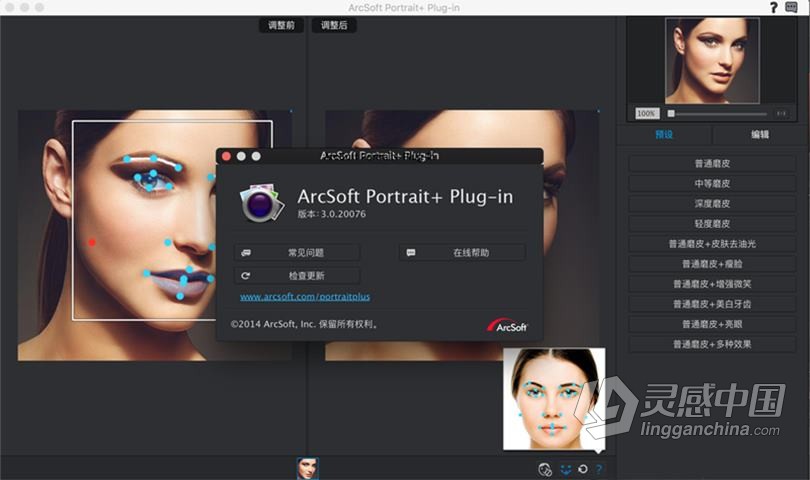Click the 1:1 zoom icon next to slider
This screenshot has width=810, height=480.
[x=781, y=113]
